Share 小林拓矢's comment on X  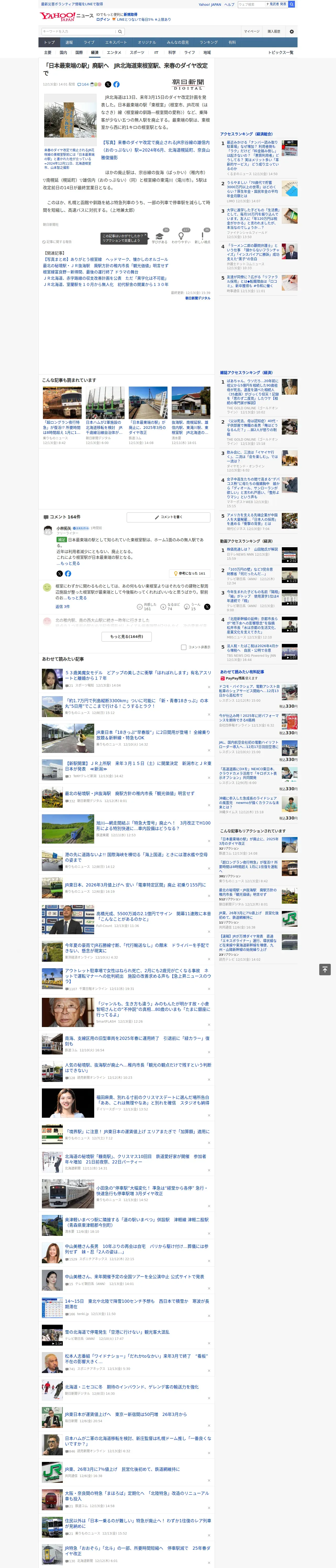[x=59, y=573]
